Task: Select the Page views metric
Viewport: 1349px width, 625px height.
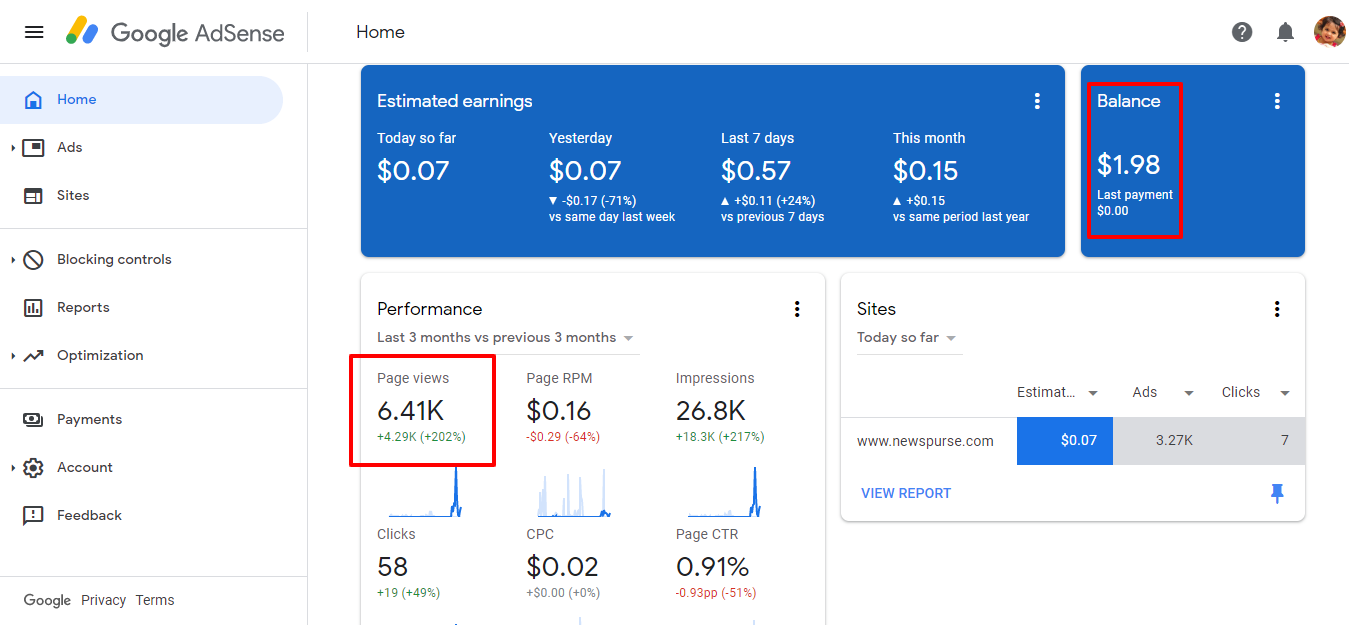Action: point(422,410)
